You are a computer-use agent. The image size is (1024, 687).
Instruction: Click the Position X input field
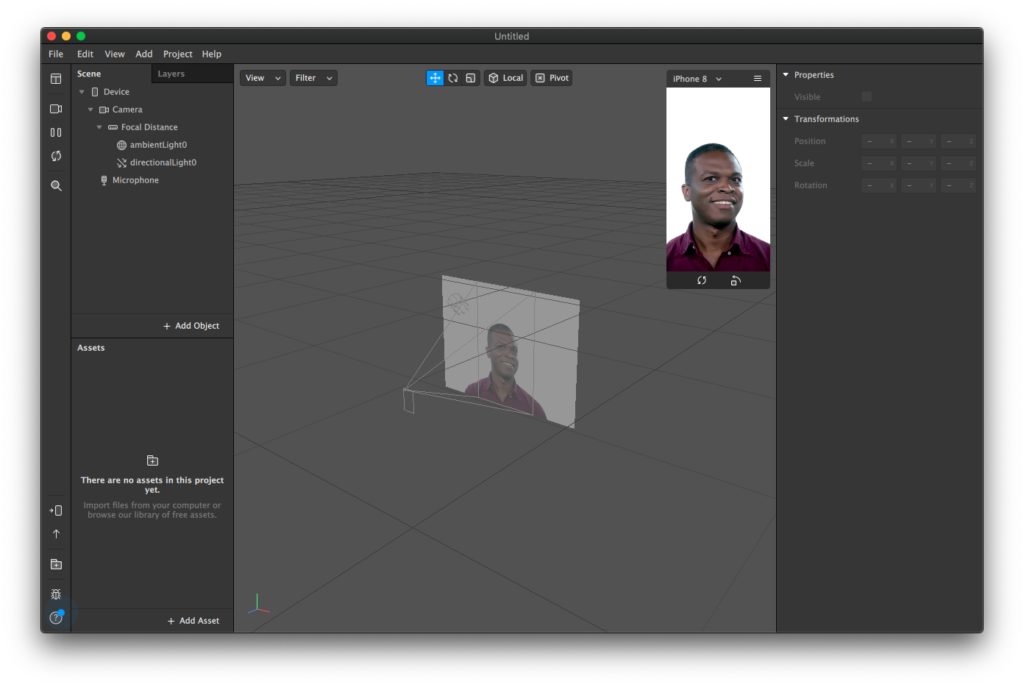(879, 141)
